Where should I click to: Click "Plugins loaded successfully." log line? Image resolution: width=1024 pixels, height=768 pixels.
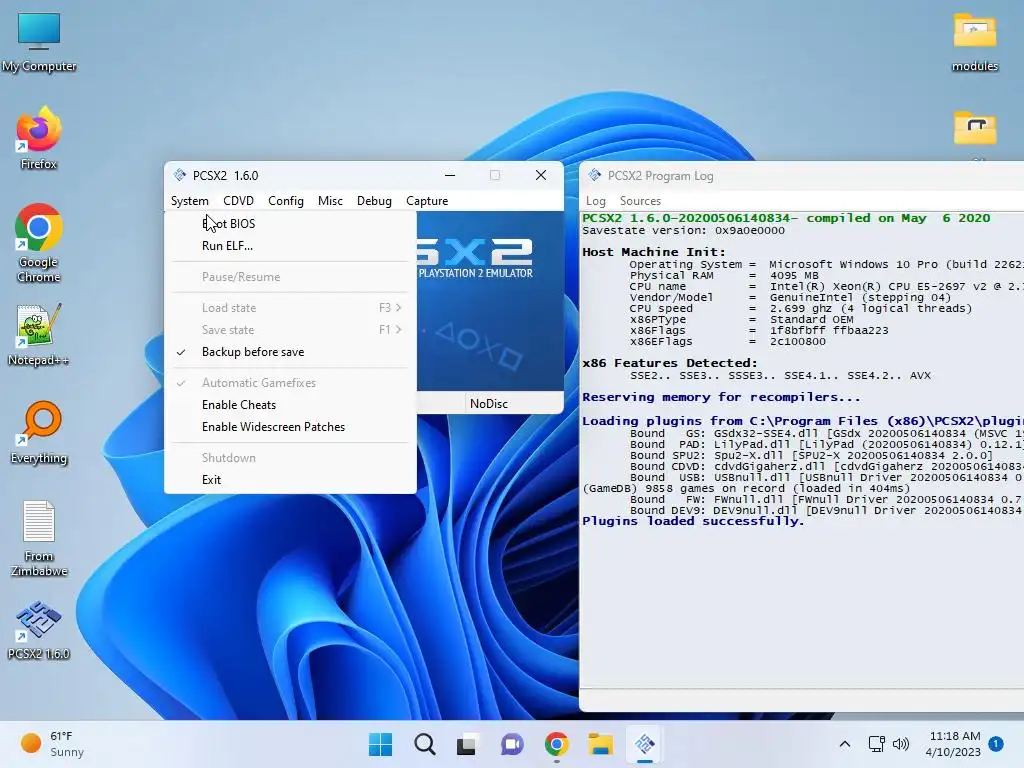click(x=693, y=521)
